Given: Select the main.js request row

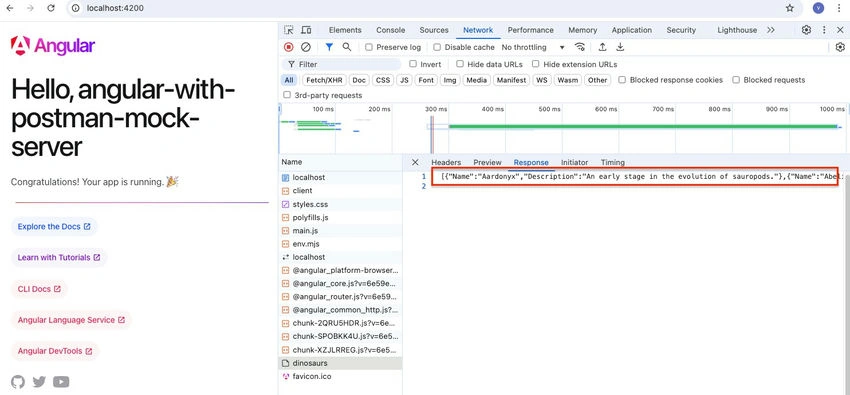Looking at the screenshot, I should pos(341,231).
